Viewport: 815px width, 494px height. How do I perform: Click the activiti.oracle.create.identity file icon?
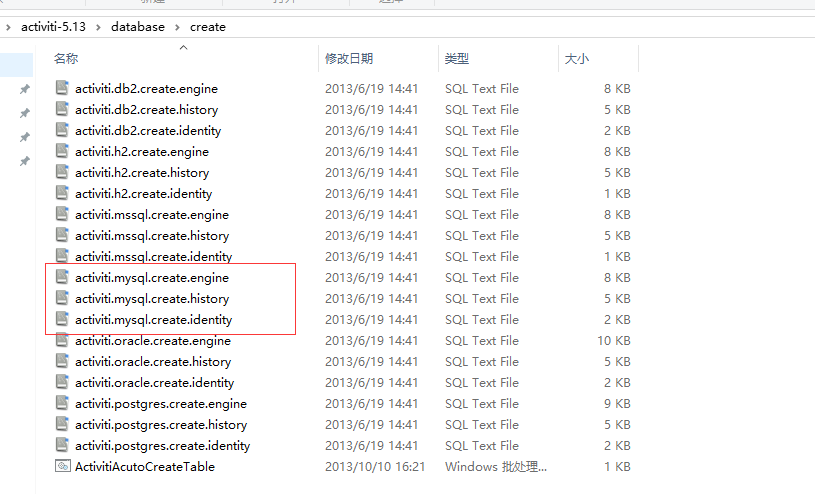click(62, 382)
